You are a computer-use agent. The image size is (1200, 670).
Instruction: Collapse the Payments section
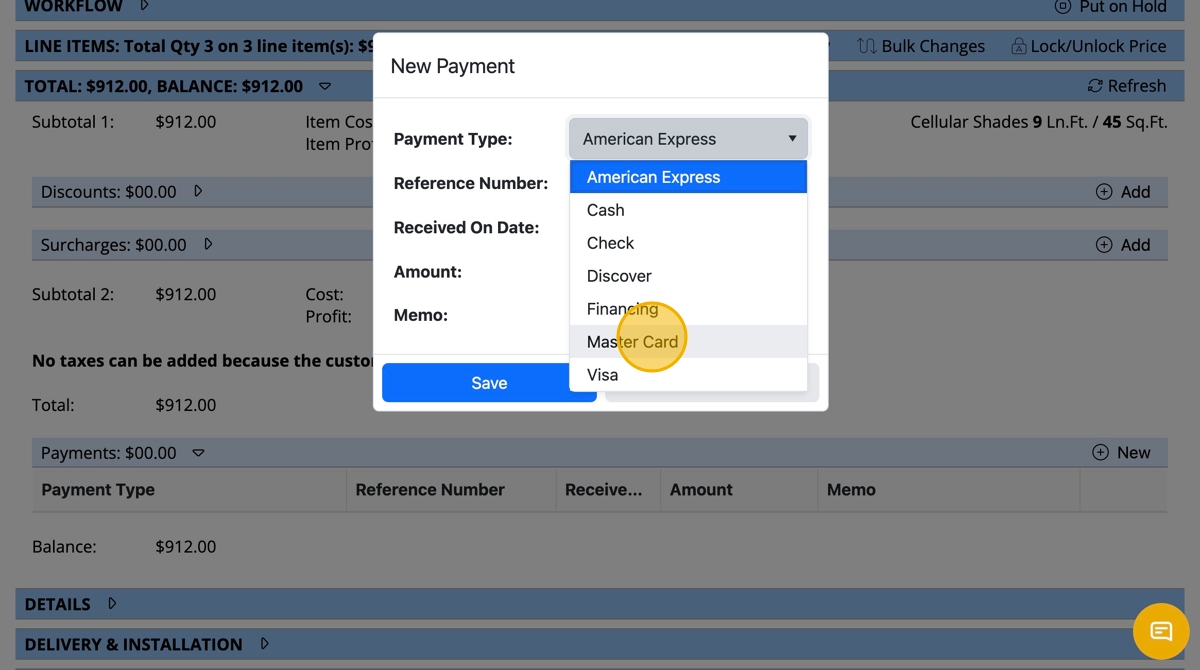tap(198, 453)
